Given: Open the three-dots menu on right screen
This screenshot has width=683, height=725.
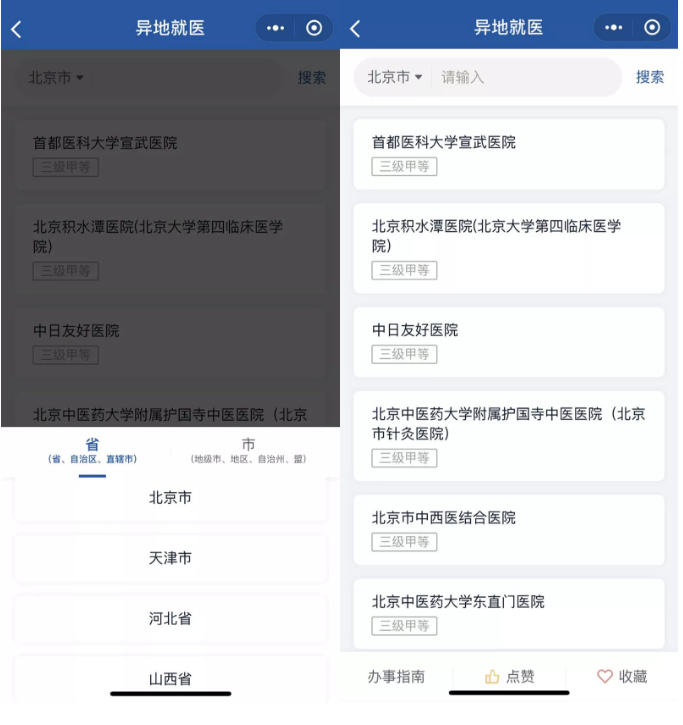Looking at the screenshot, I should coord(614,28).
